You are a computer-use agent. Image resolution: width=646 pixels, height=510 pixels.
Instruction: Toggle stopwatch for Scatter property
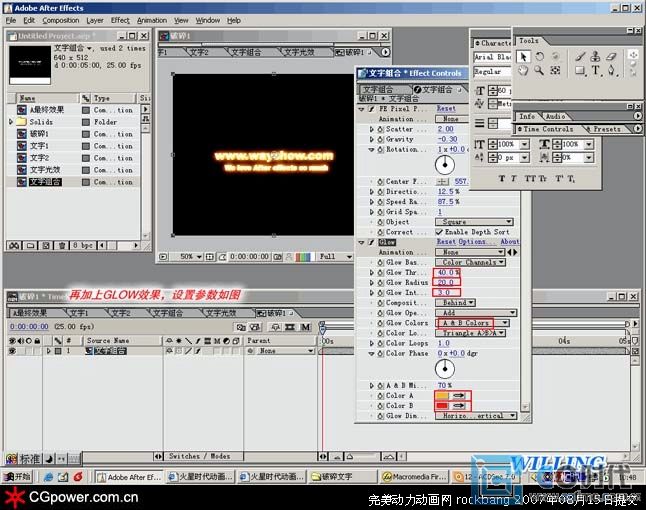coord(381,129)
